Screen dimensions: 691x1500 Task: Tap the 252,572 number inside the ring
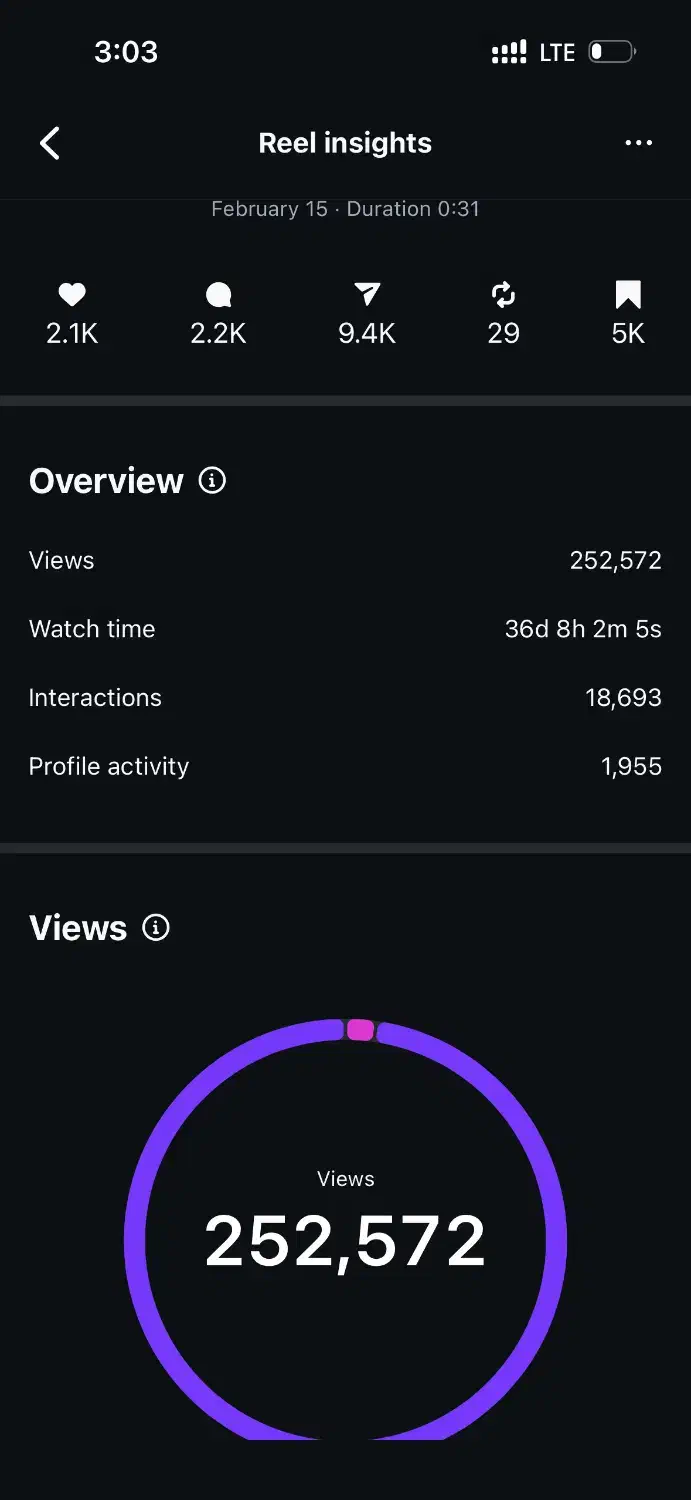345,1242
